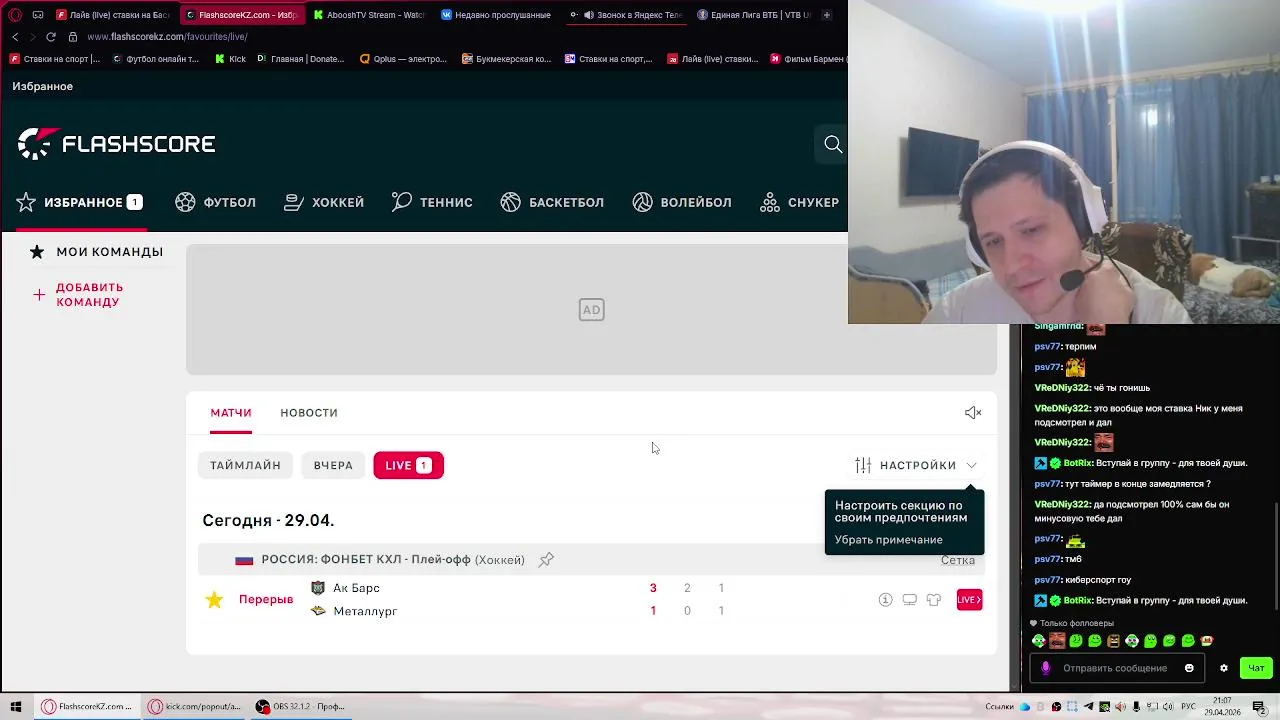Go to the Хоккей sport section
Screen dimensions: 1280x720
tap(324, 202)
